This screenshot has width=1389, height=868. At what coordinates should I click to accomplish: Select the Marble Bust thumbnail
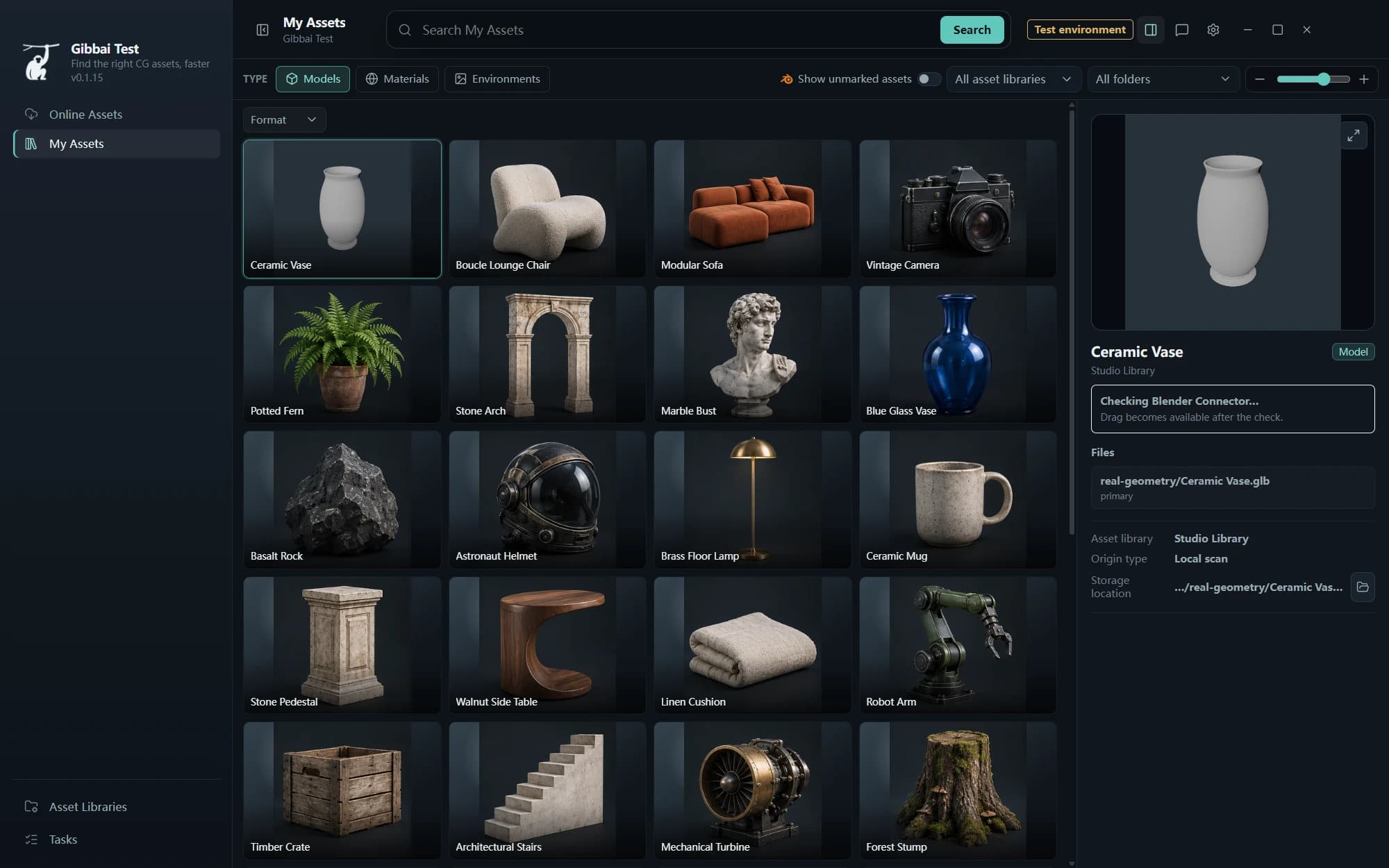(752, 355)
